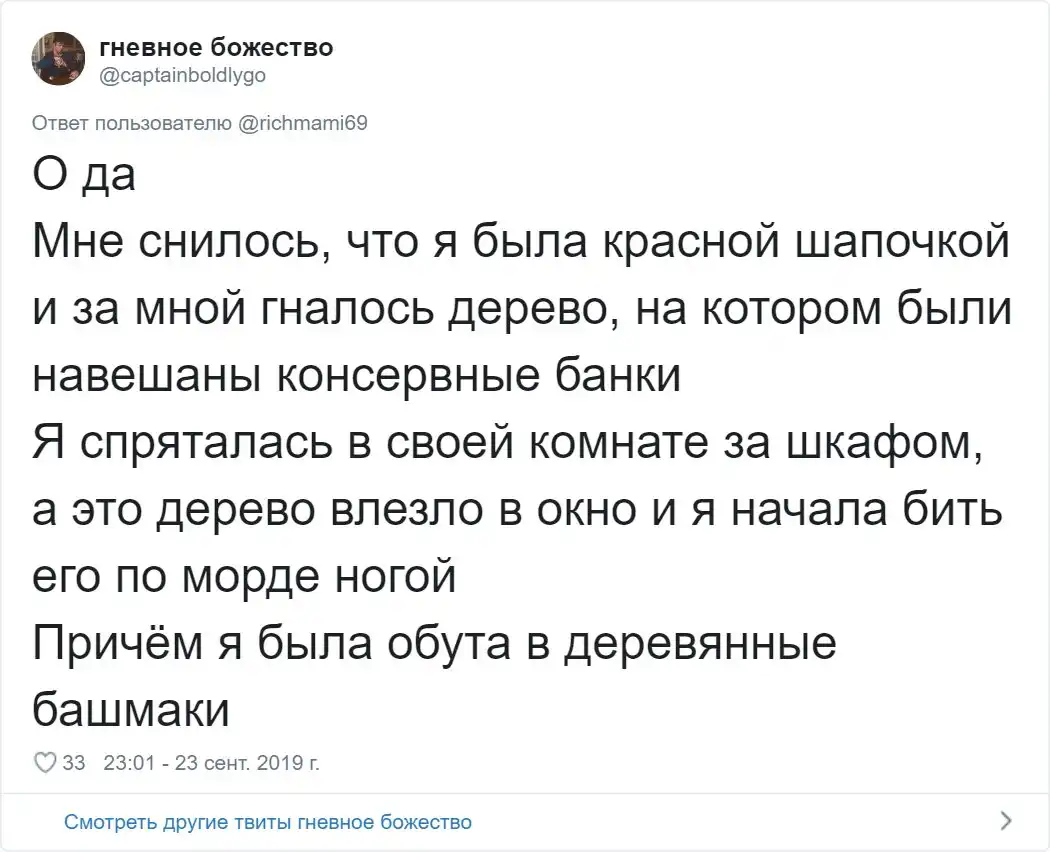
Task: Open the 23:01 - 23 сент. 2019 timestamp
Action: coord(211,764)
